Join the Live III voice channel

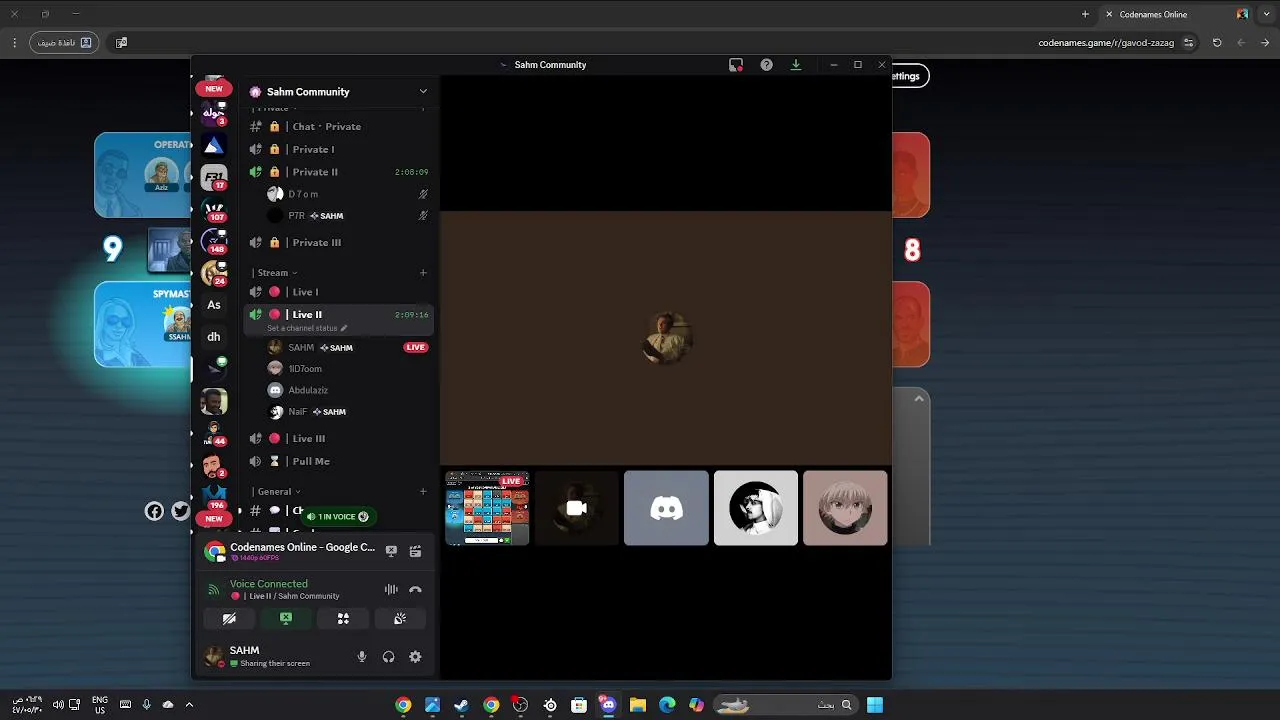[x=340, y=439]
